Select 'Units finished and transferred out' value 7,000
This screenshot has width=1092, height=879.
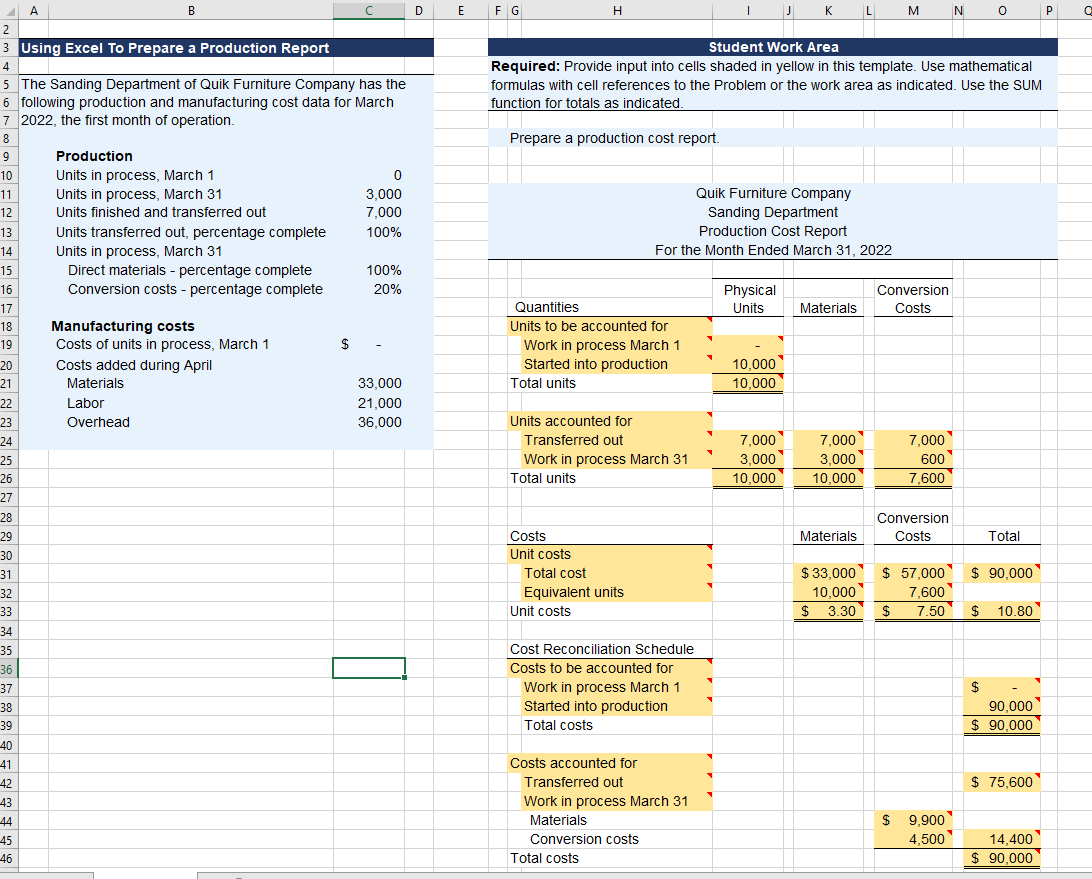(368, 212)
